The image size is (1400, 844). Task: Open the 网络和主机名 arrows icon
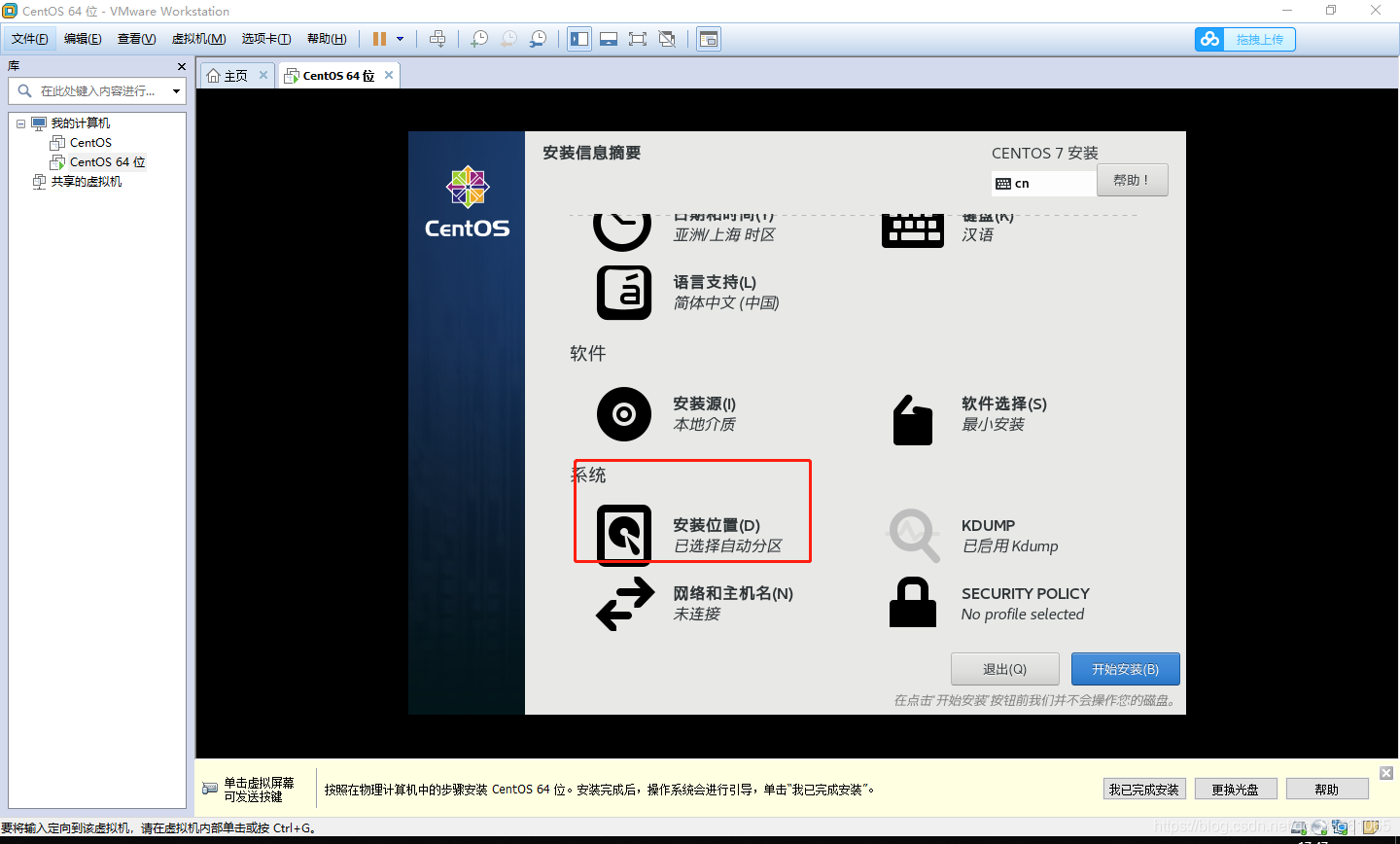click(x=625, y=604)
